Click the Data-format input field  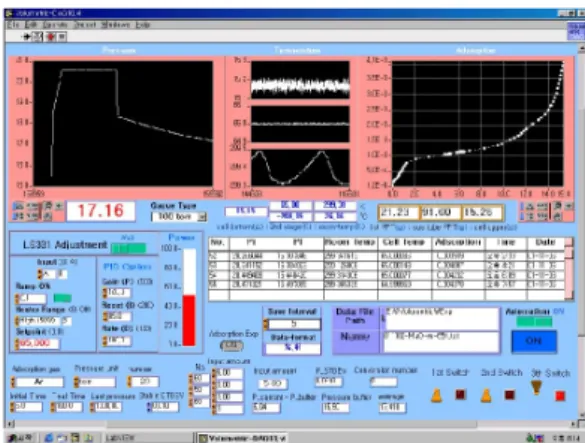click(x=293, y=348)
